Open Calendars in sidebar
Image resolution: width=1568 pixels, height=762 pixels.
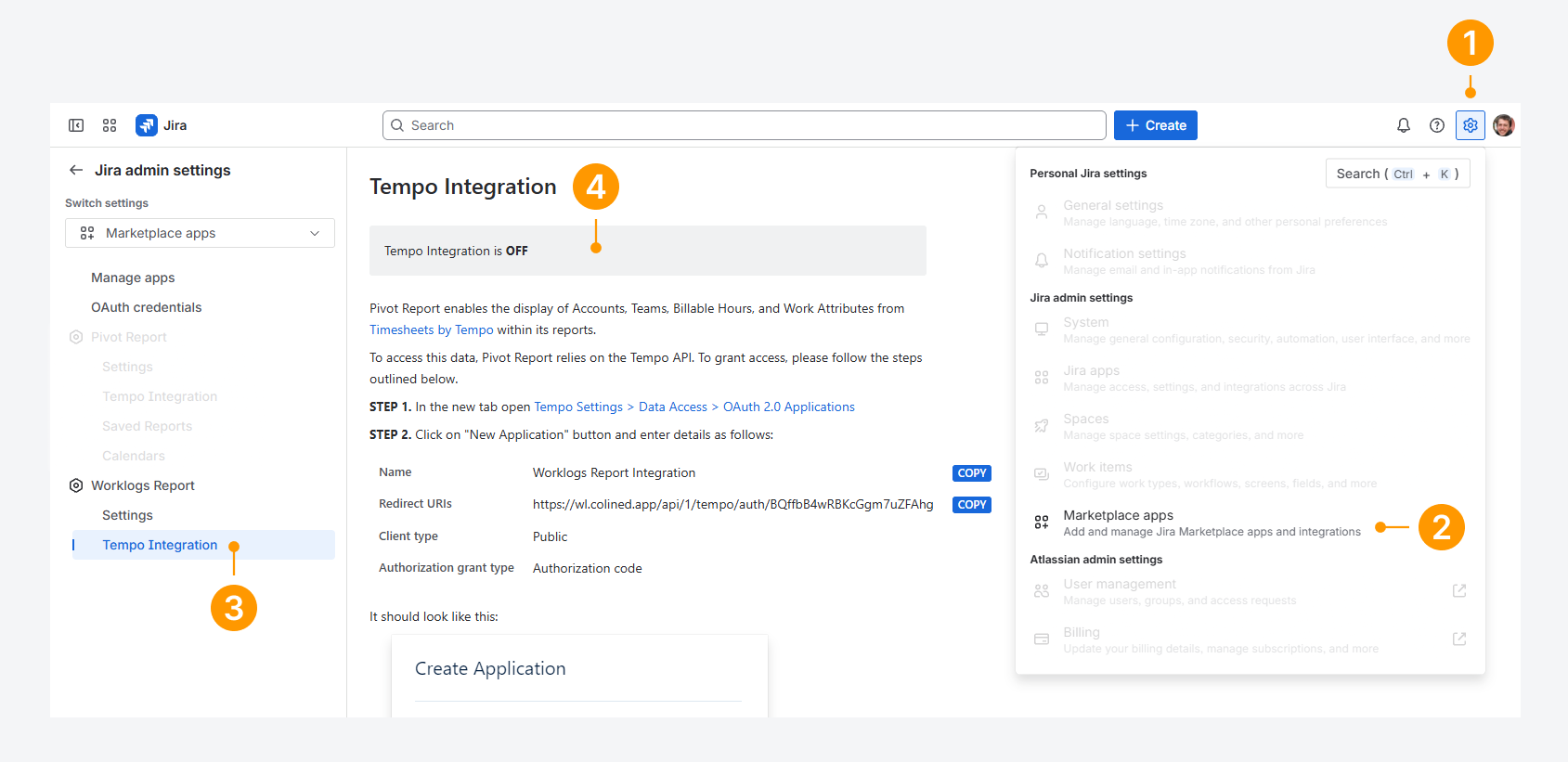pyautogui.click(x=134, y=456)
